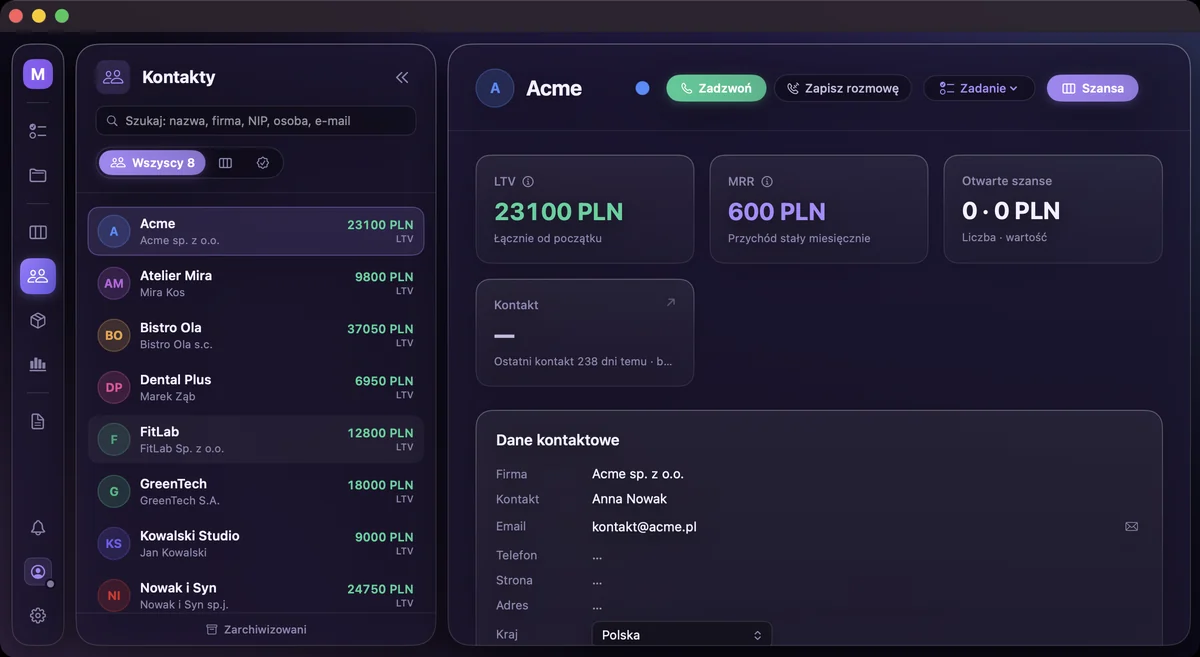1200x657 pixels.
Task: Select the Nowak i Syn contact row
Action: coord(256,595)
